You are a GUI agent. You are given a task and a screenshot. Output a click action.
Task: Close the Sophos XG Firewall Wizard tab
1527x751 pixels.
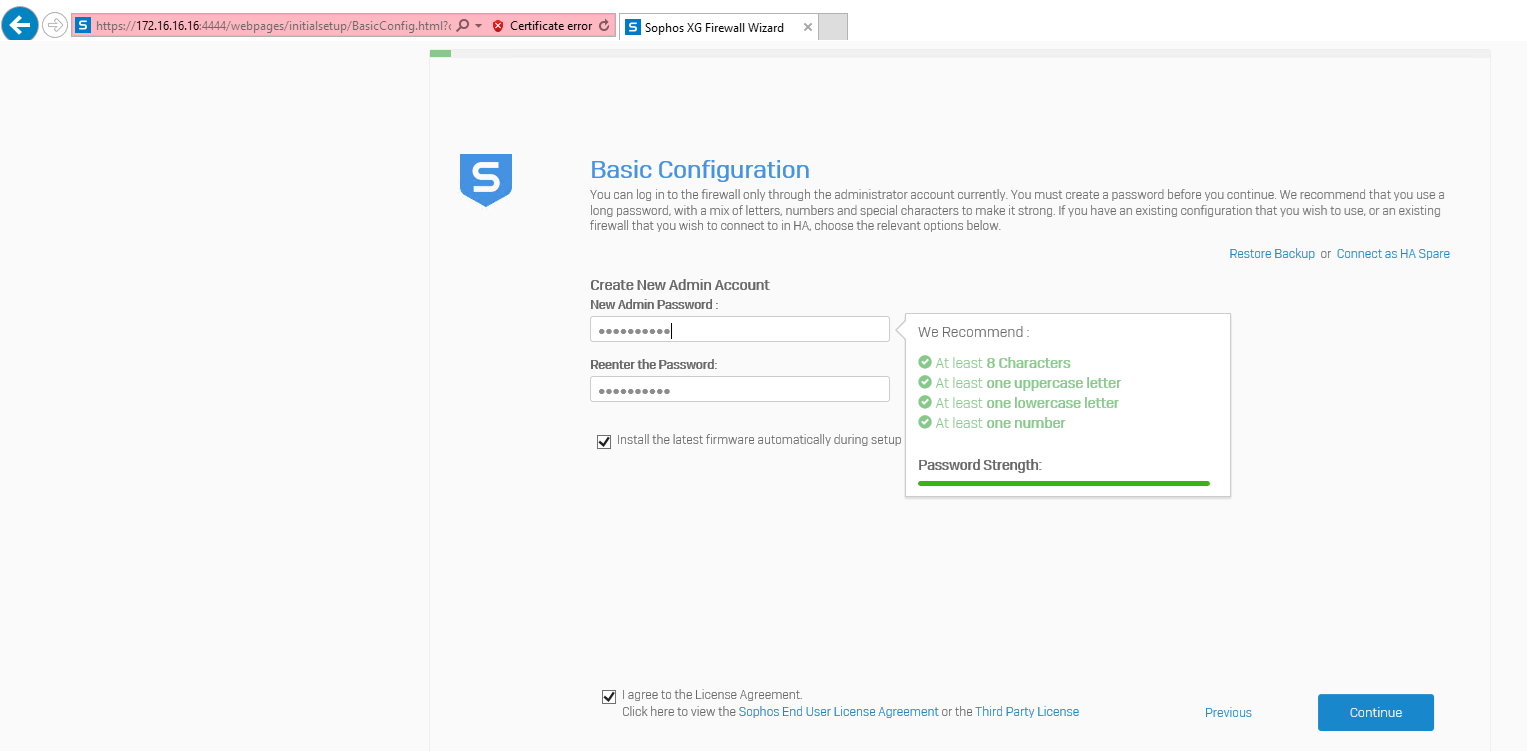point(808,27)
